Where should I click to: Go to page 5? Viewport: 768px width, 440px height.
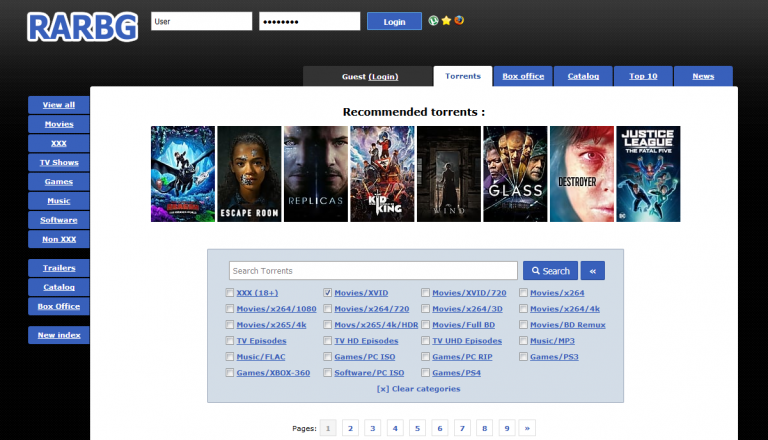(x=417, y=428)
